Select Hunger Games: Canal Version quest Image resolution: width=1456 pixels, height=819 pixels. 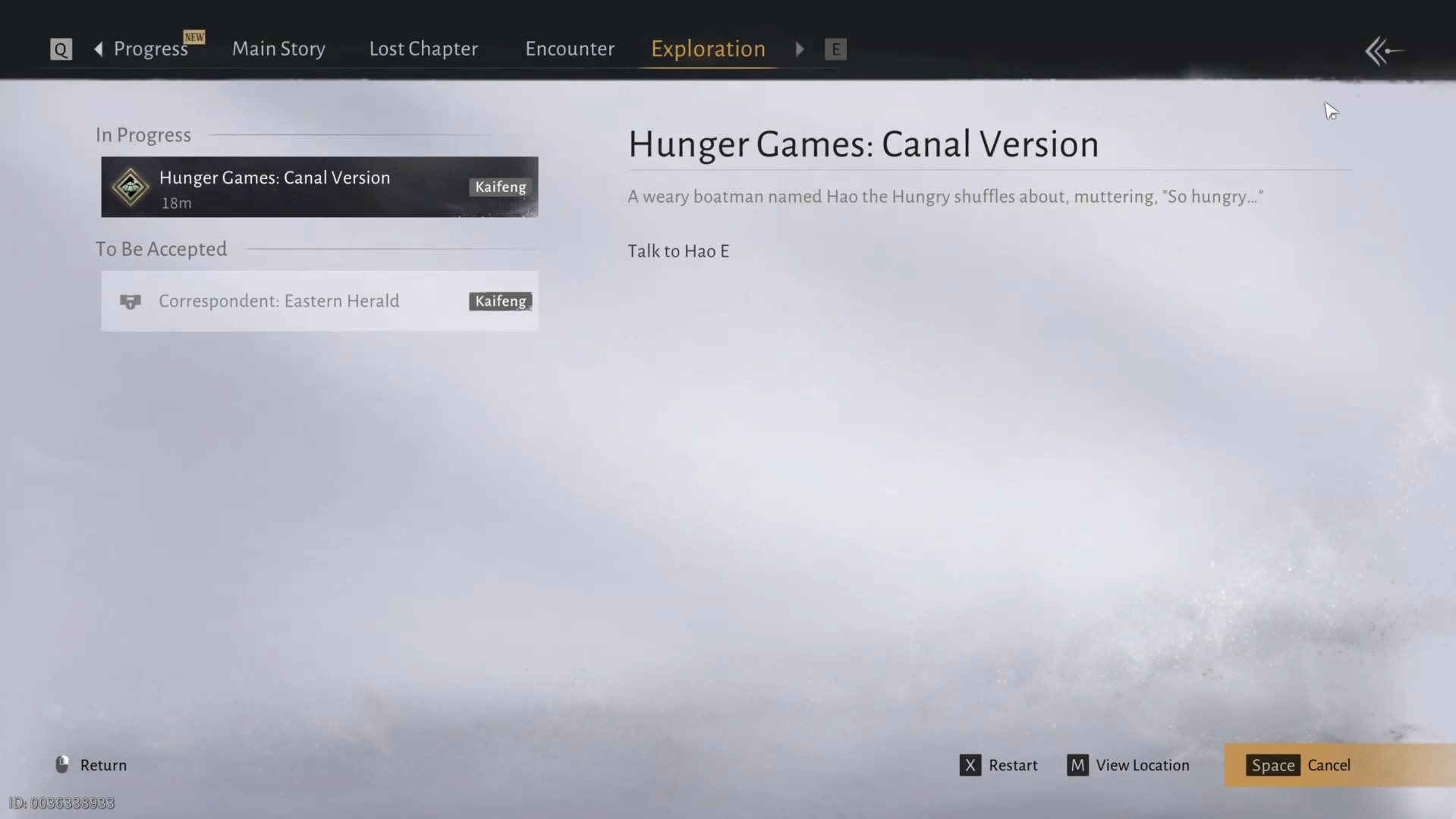click(x=319, y=187)
